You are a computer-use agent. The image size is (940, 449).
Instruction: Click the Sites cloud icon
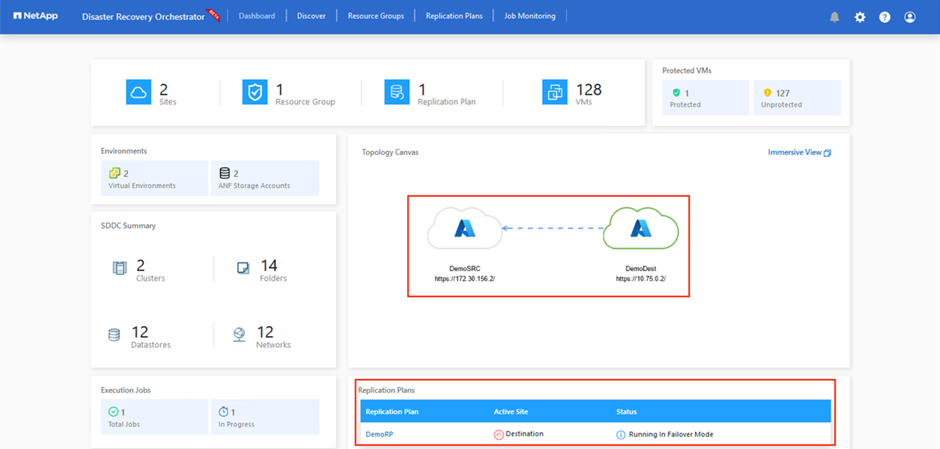138,92
